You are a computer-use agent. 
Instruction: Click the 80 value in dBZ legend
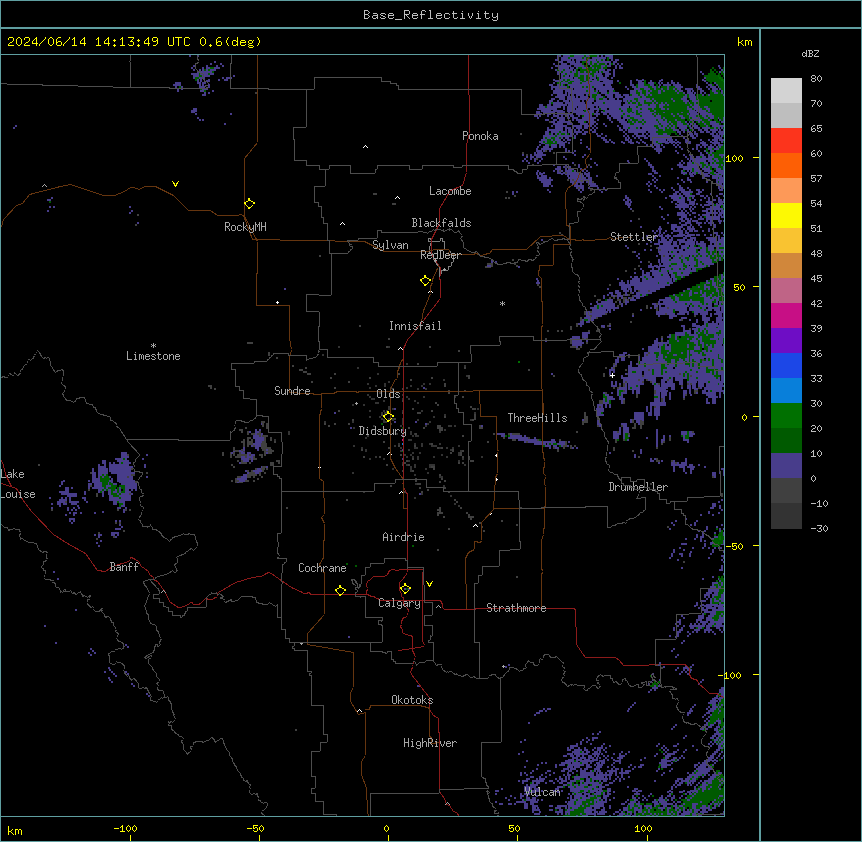[x=816, y=79]
